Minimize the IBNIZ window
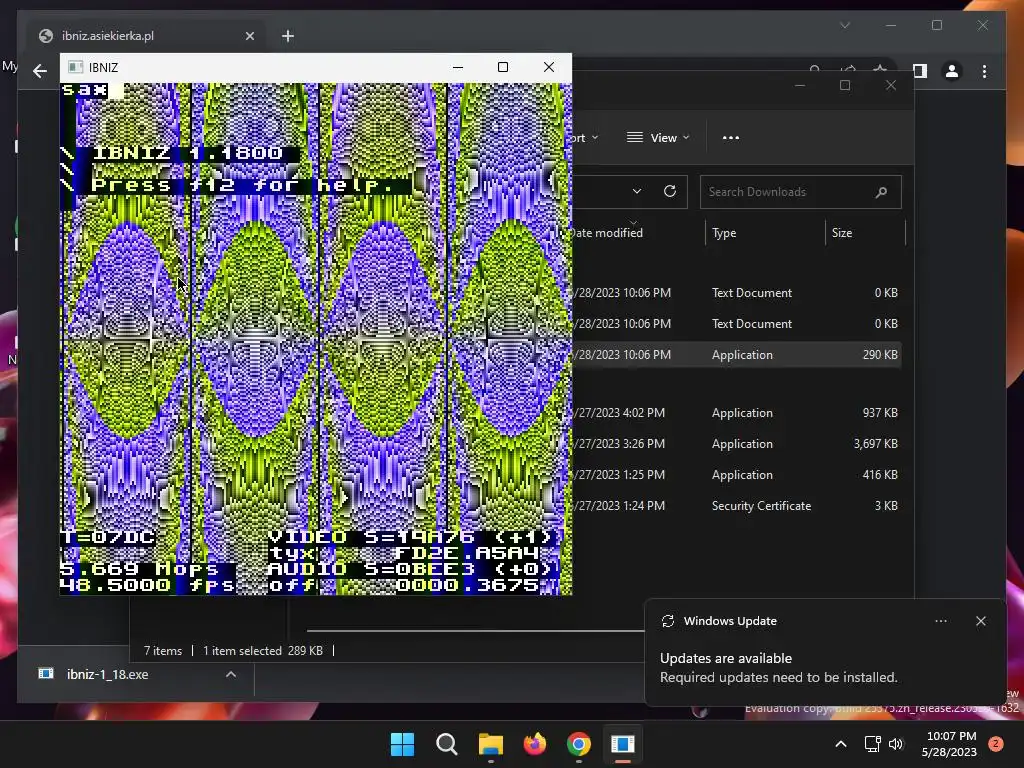The height and width of the screenshot is (768, 1024). tap(458, 67)
